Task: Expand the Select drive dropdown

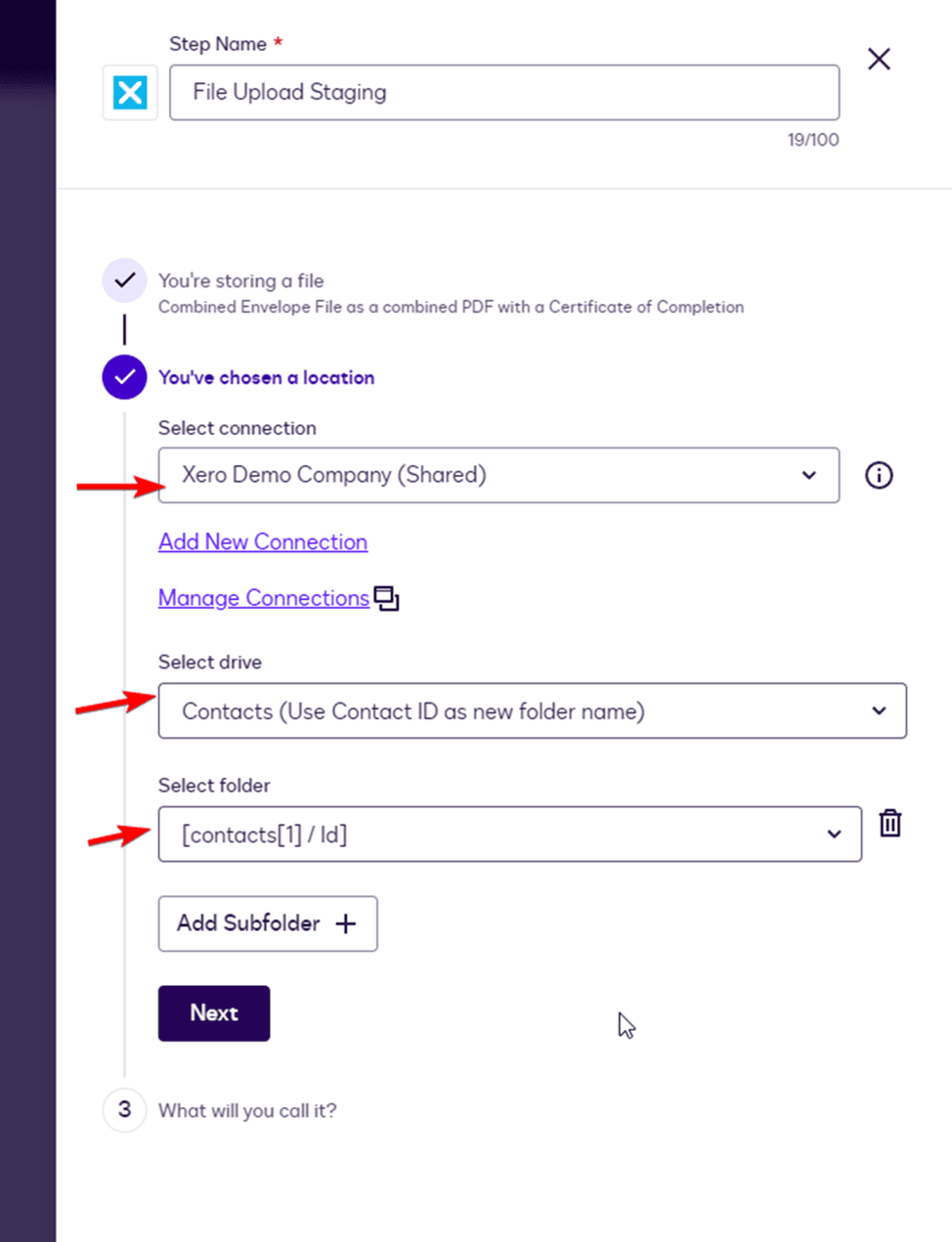Action: 532,710
